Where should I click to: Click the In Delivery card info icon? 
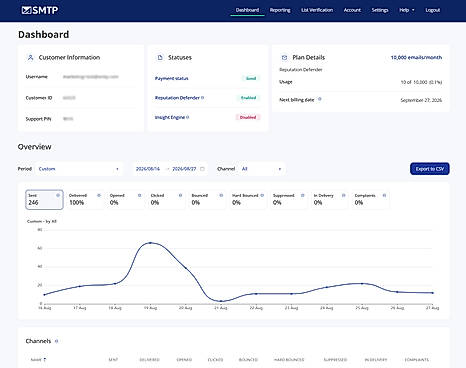344,195
